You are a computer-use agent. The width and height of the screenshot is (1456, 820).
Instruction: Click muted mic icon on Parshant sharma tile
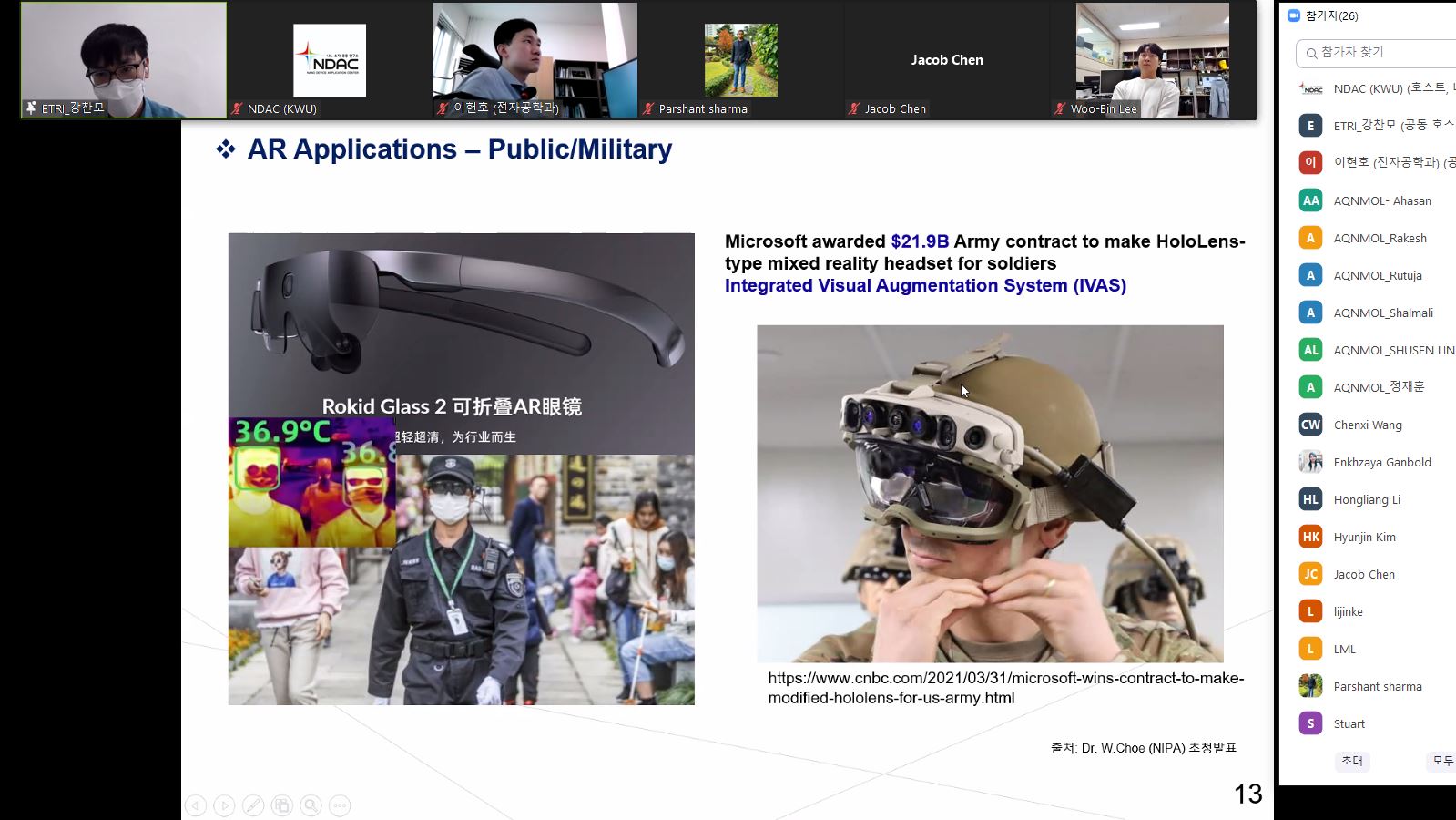point(648,108)
